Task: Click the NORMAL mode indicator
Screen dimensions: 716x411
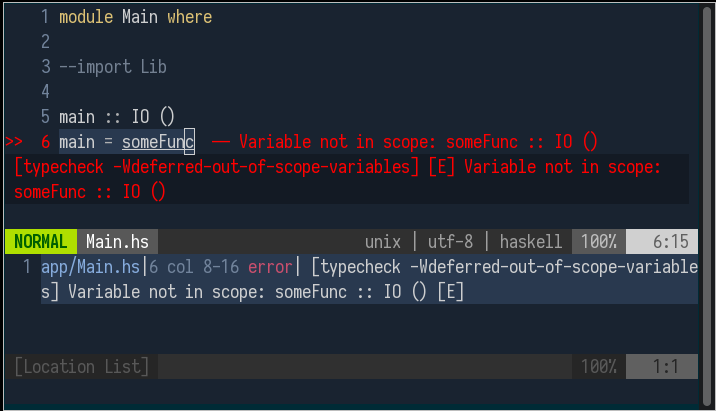Action: [x=41, y=242]
